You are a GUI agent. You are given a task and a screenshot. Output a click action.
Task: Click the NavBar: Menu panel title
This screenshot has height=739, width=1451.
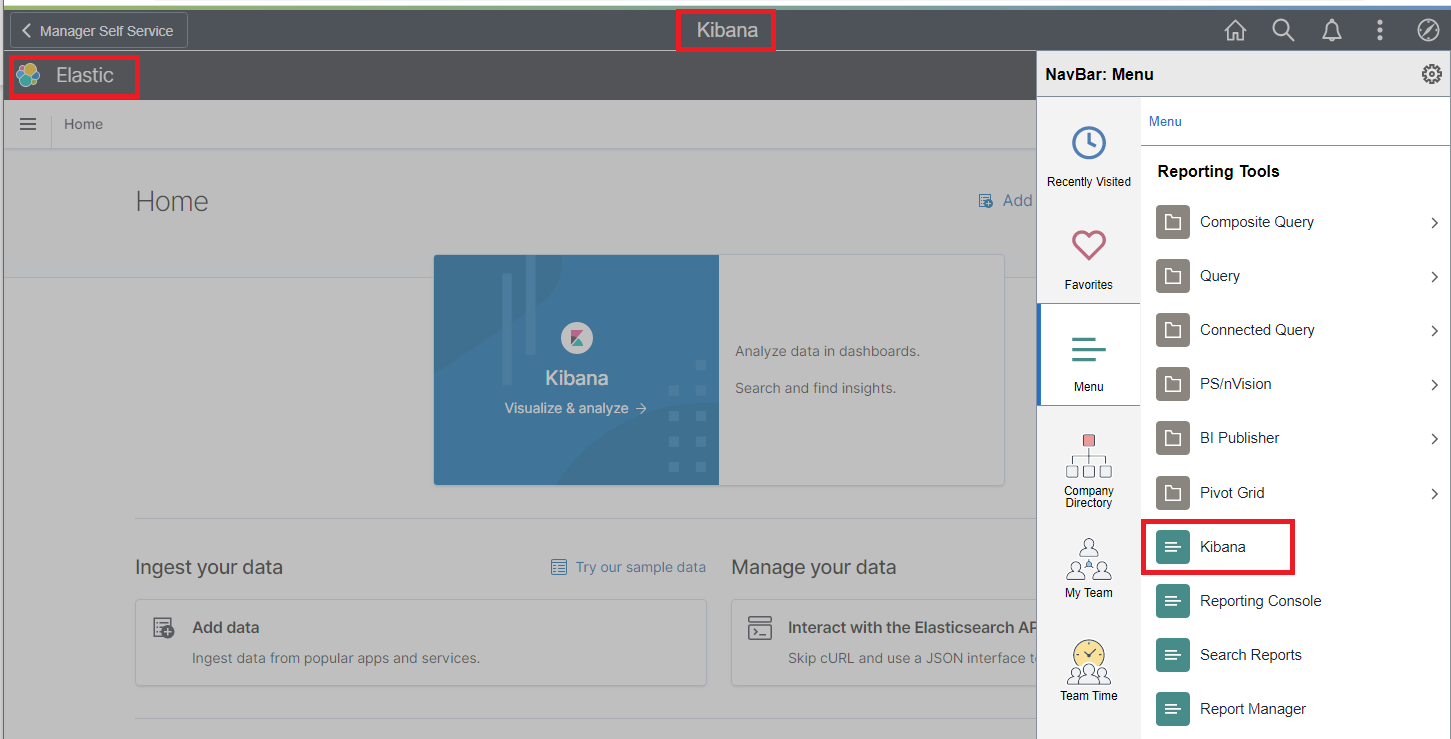coord(1099,74)
